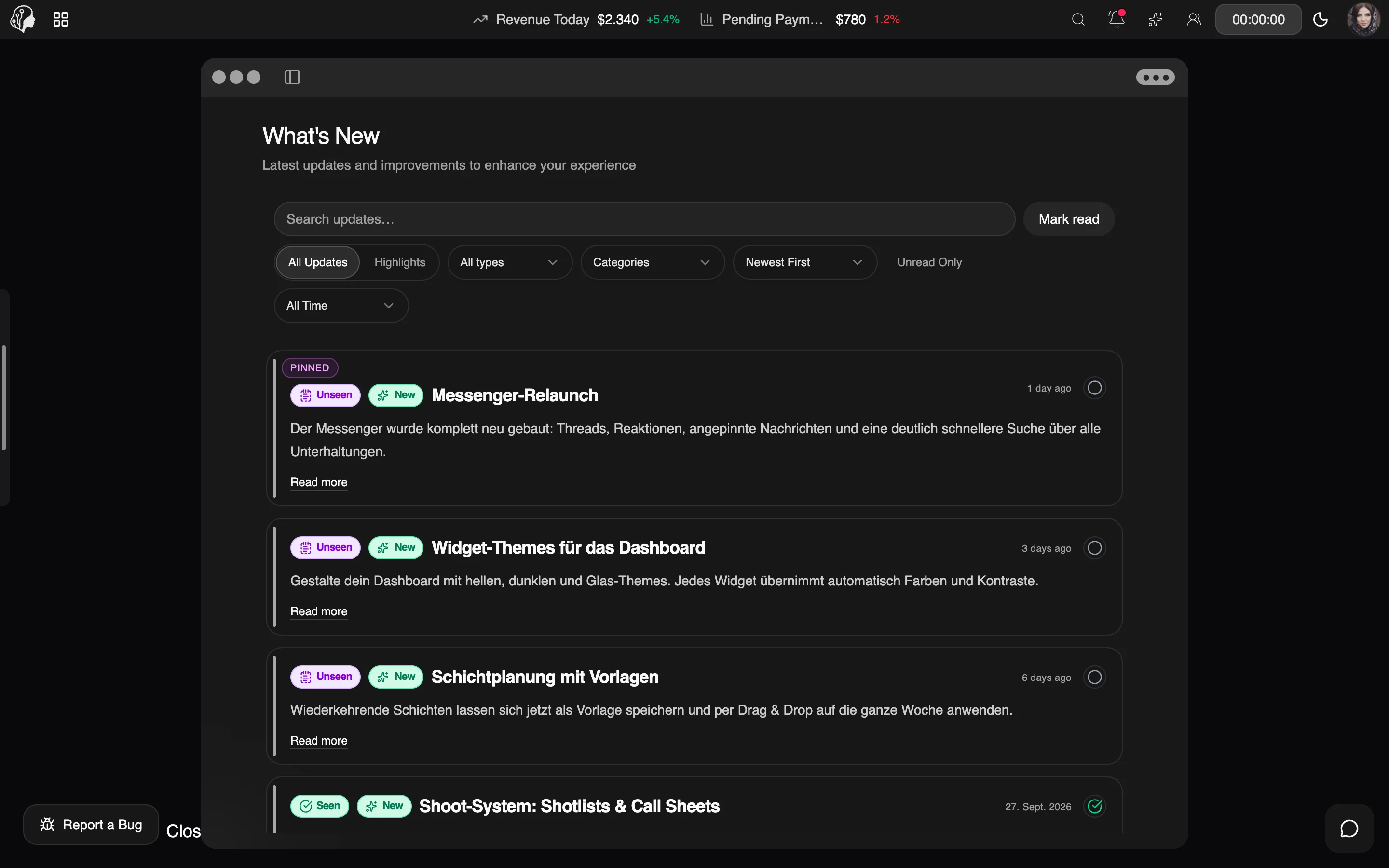Expand the Categories dropdown

click(x=653, y=262)
